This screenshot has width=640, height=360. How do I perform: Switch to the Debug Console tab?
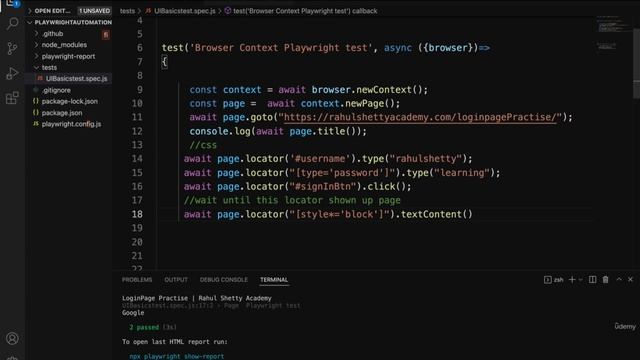[x=224, y=280]
